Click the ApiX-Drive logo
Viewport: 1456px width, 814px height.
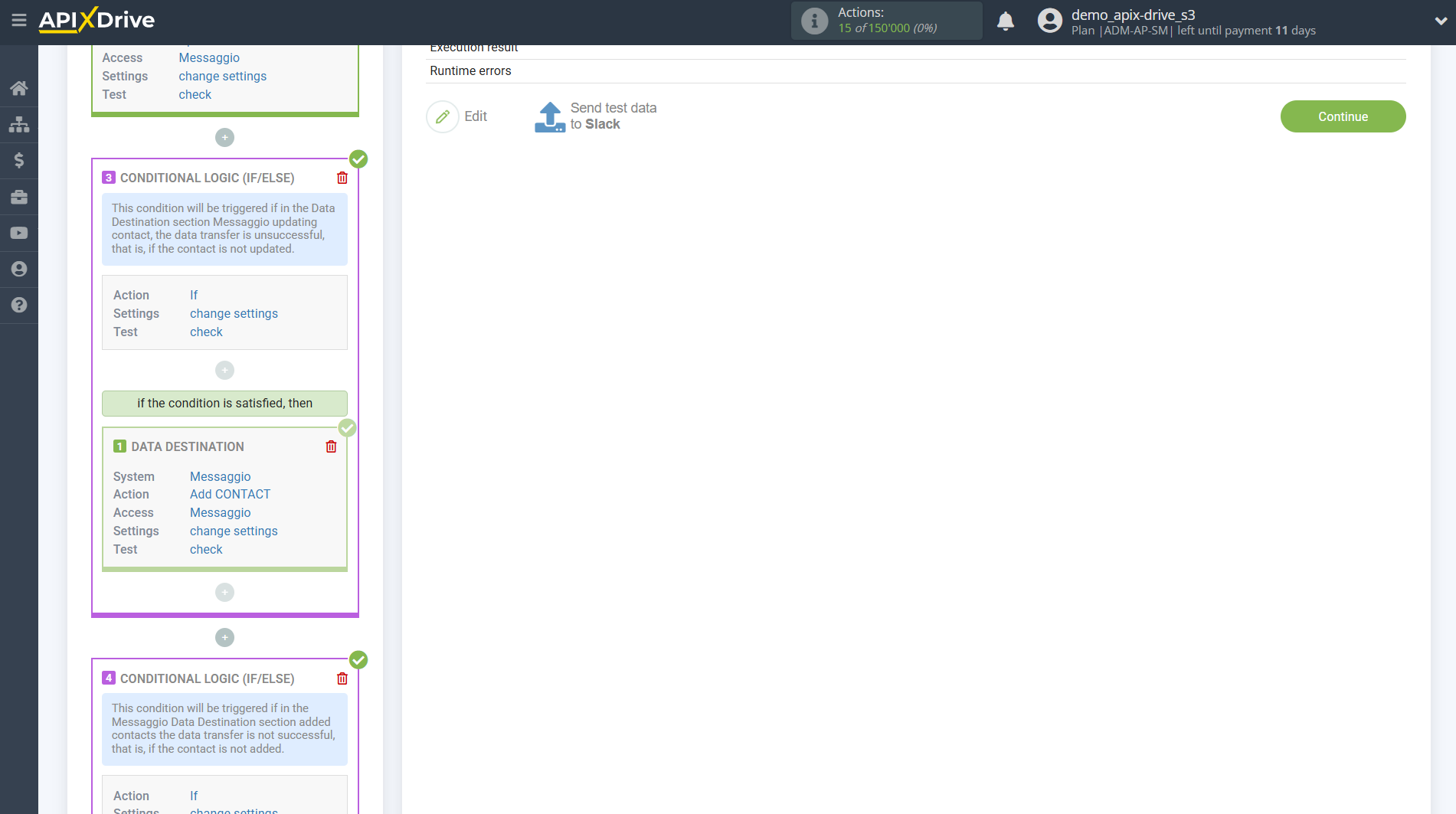pyautogui.click(x=97, y=20)
